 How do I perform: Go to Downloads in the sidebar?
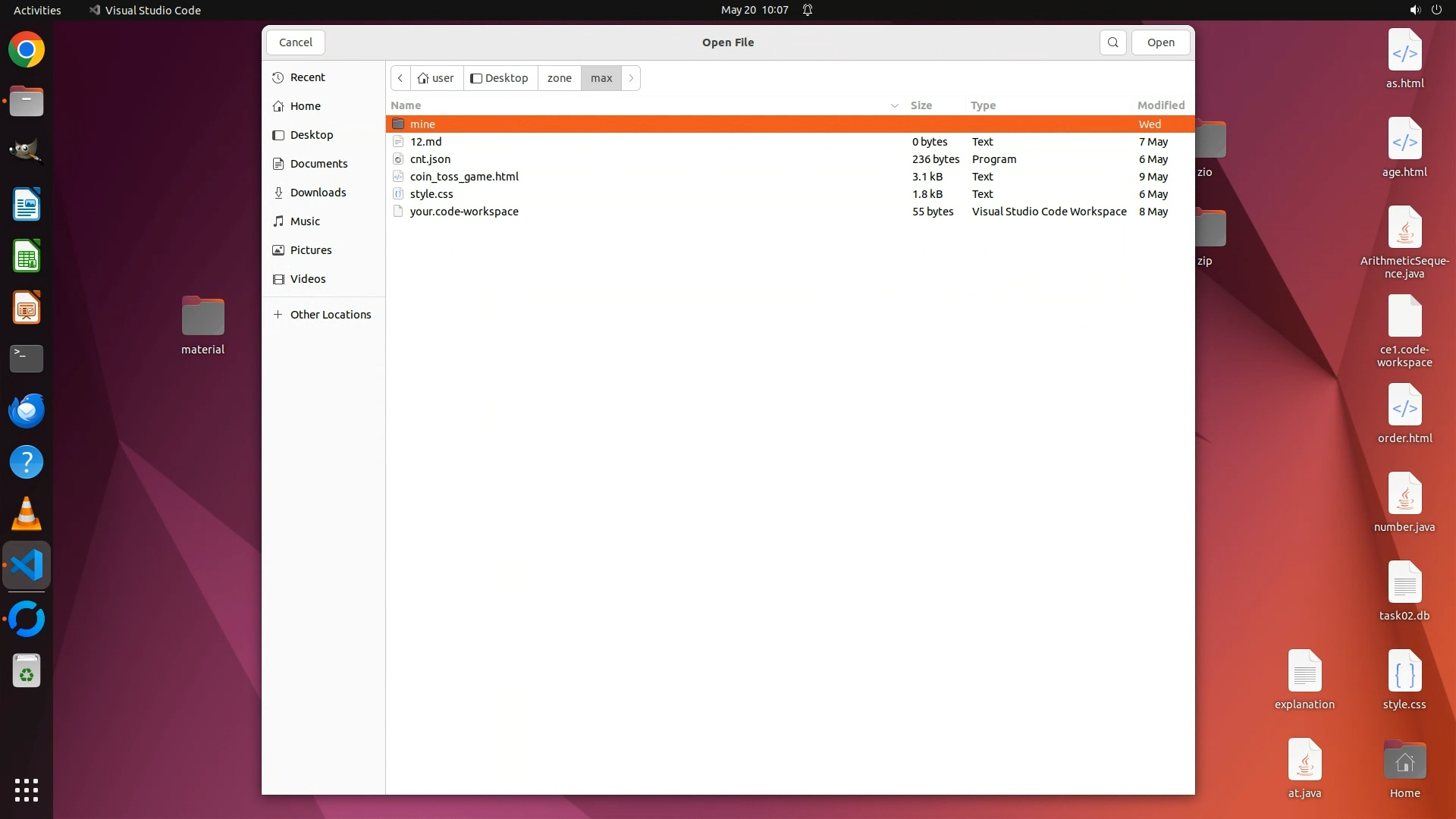coord(318,193)
